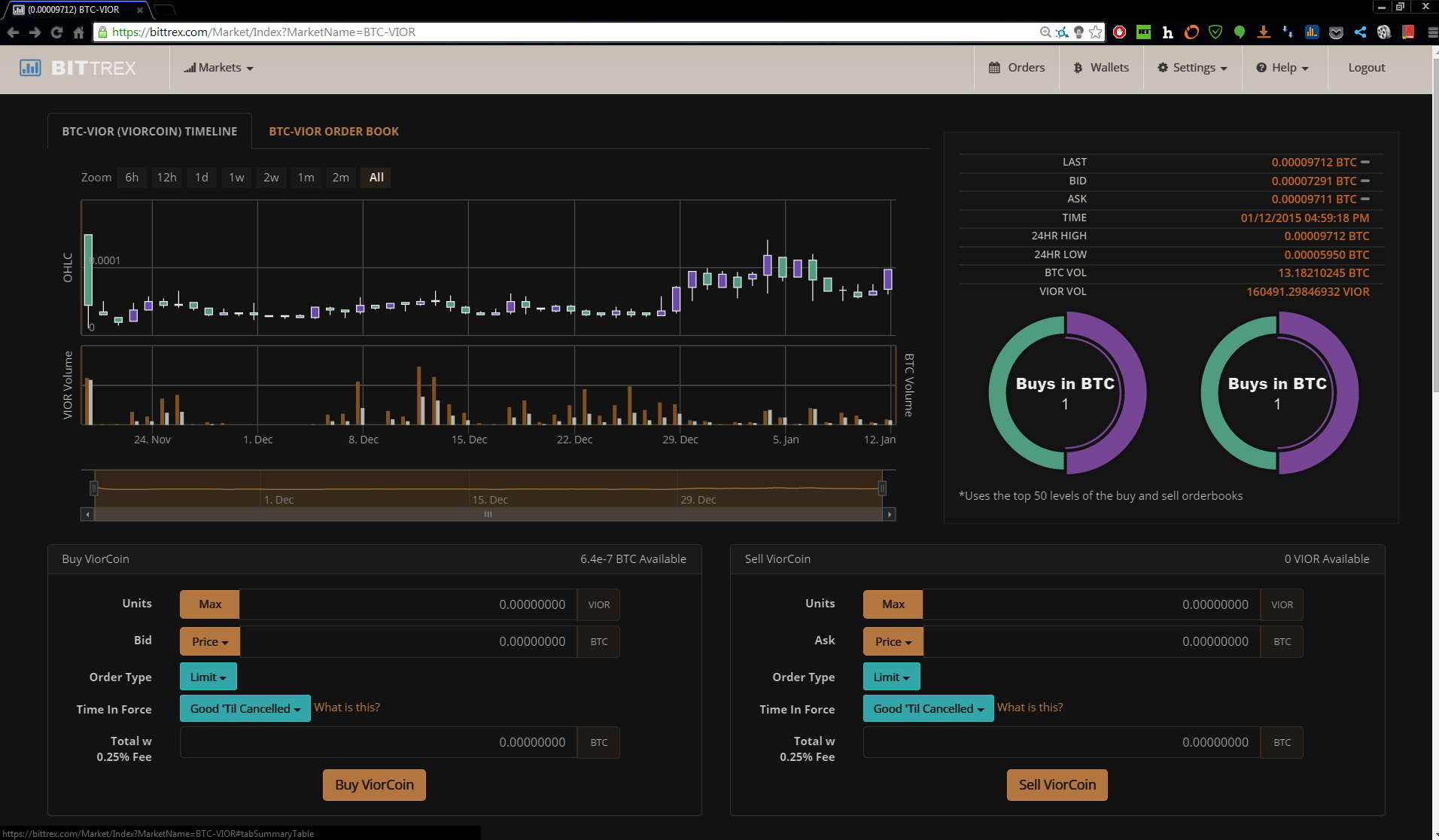Image resolution: width=1439 pixels, height=840 pixels.
Task: Open sell Order Type Limit dropdown
Action: pyautogui.click(x=892, y=677)
